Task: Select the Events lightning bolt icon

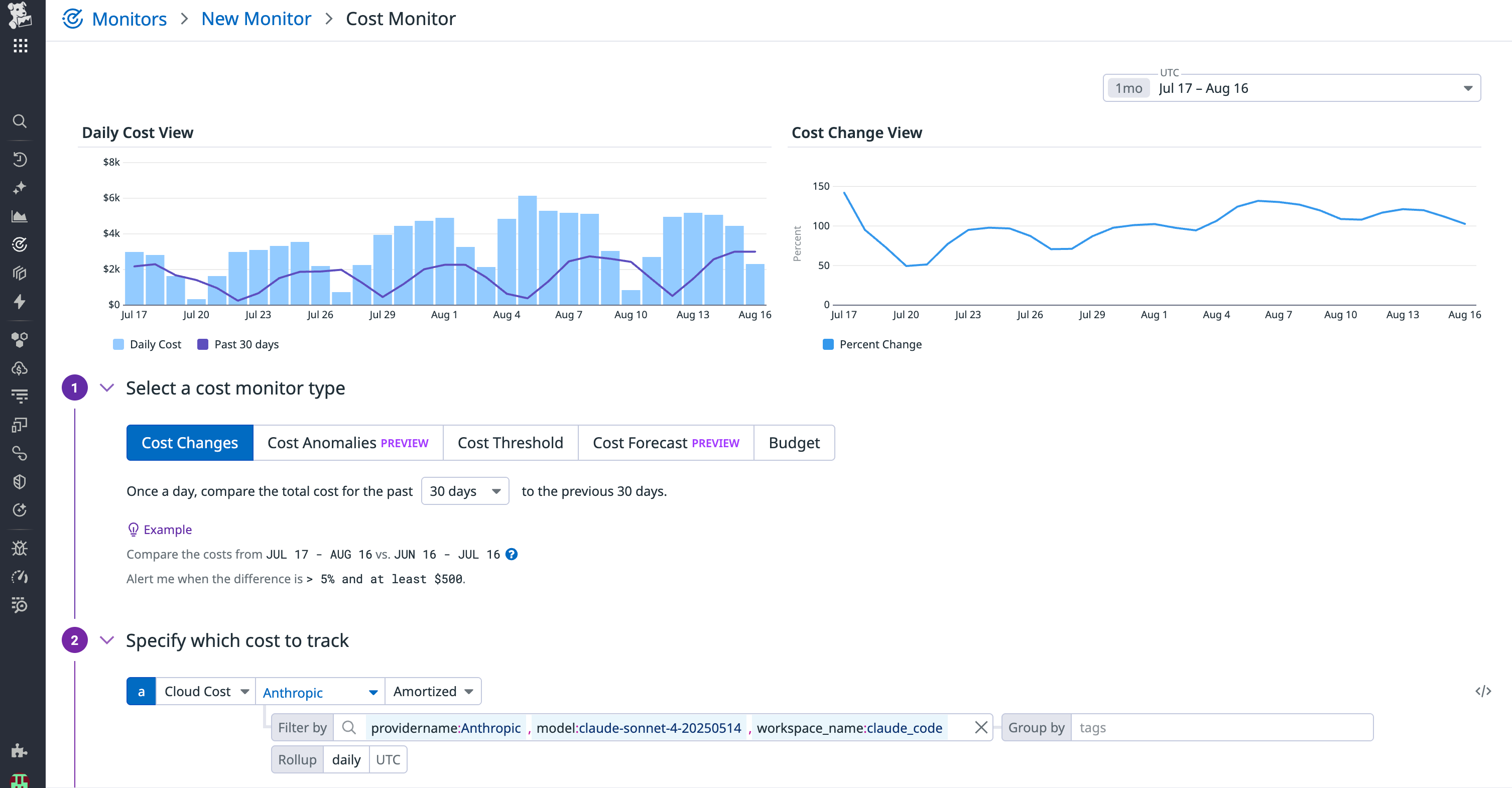Action: click(20, 302)
